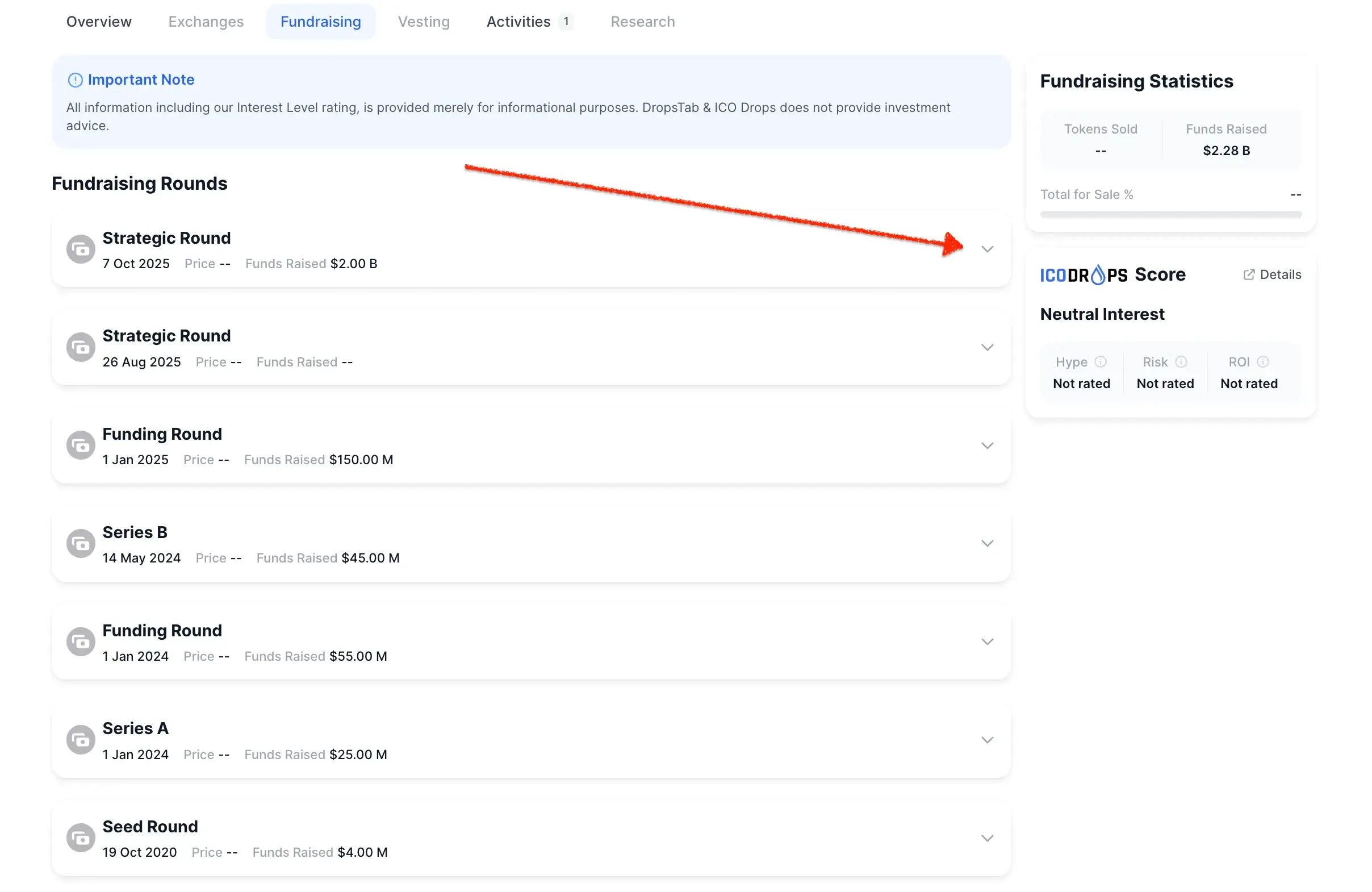Expand the 26 Aug 2025 Strategic Round
The height and width of the screenshot is (892, 1372).
pos(987,347)
